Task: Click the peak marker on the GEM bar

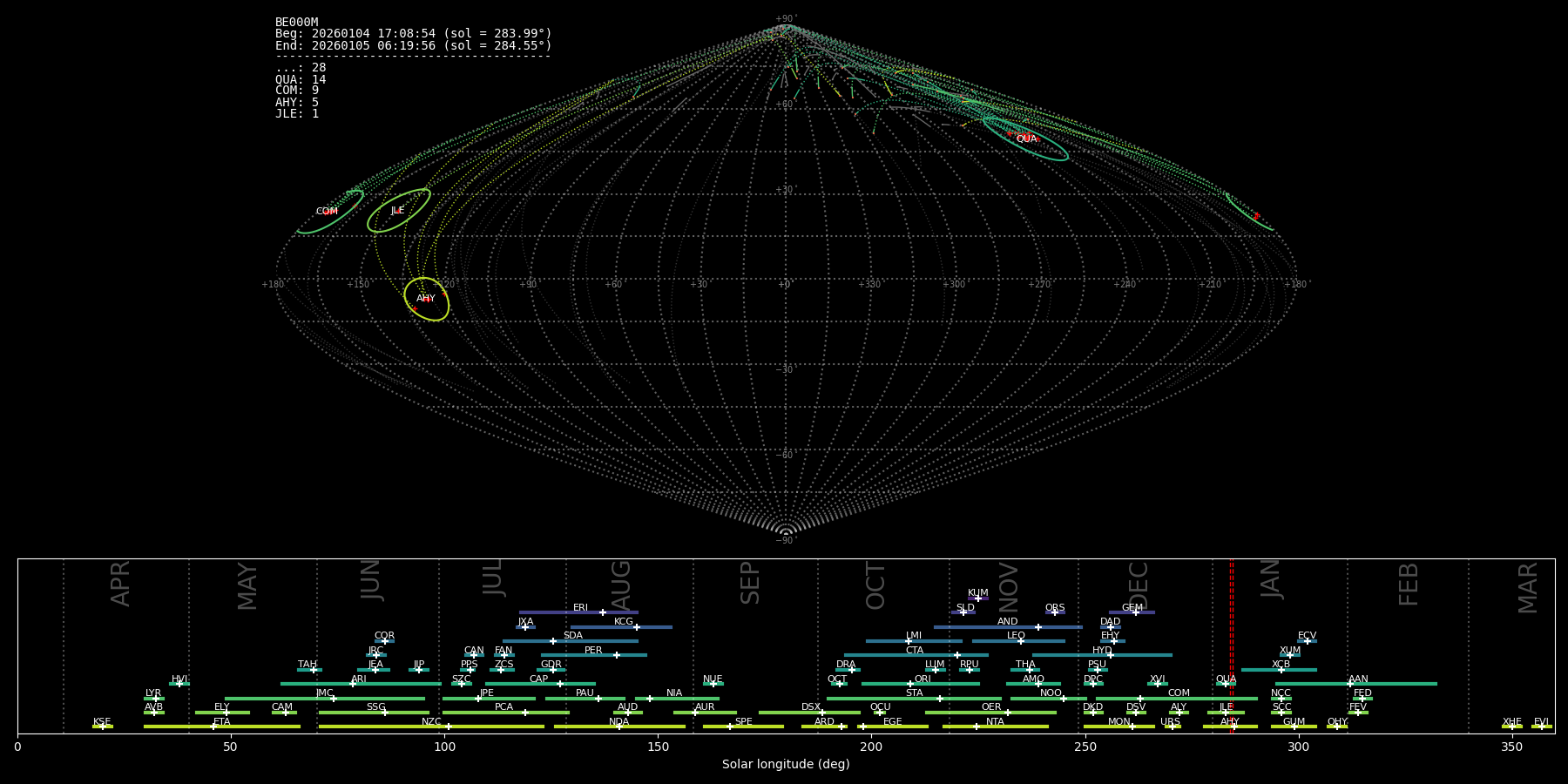Action: 1135,612
